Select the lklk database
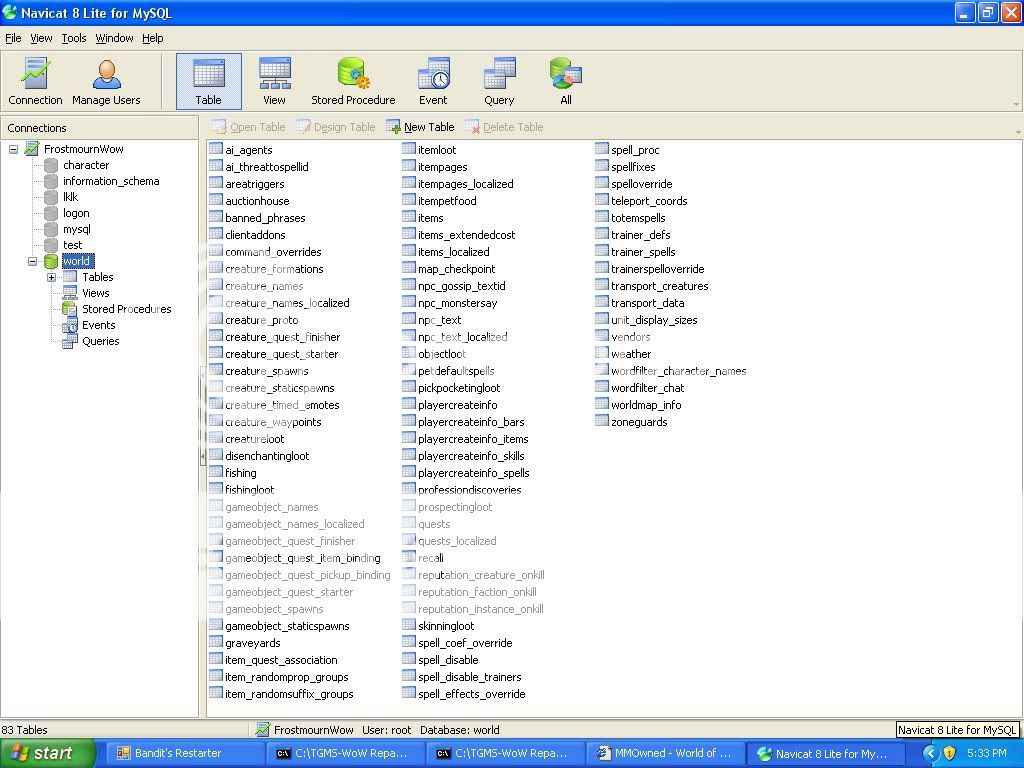This screenshot has width=1024, height=768. tap(71, 197)
